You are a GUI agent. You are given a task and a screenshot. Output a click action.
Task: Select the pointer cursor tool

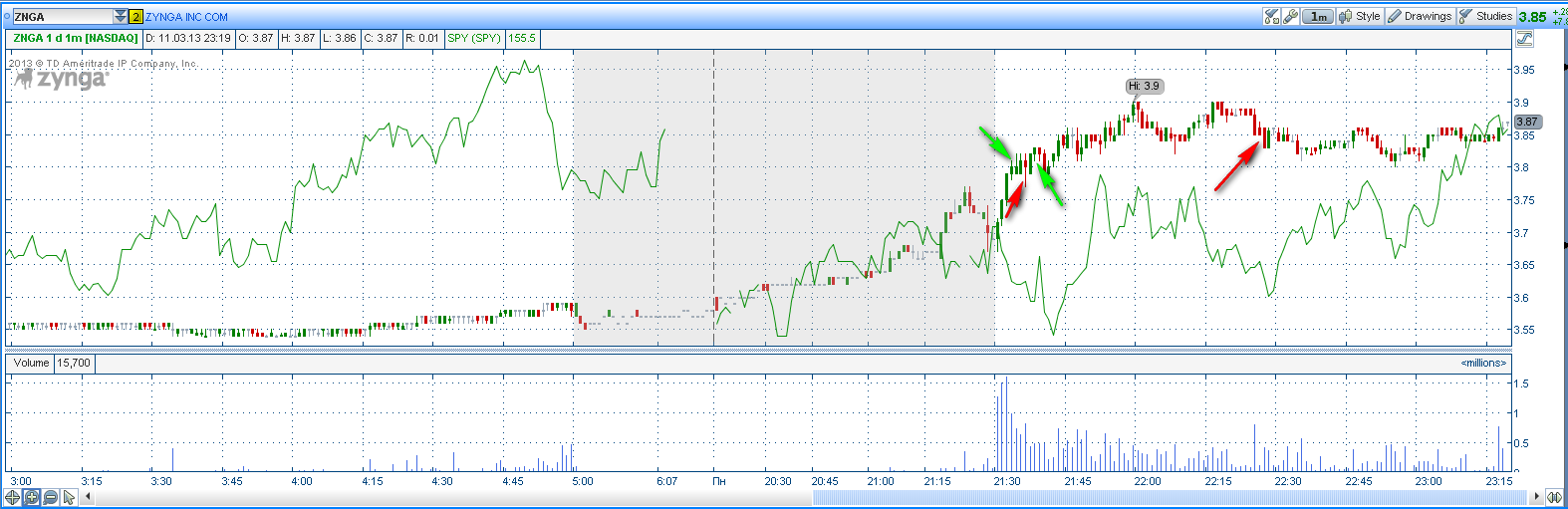69,497
